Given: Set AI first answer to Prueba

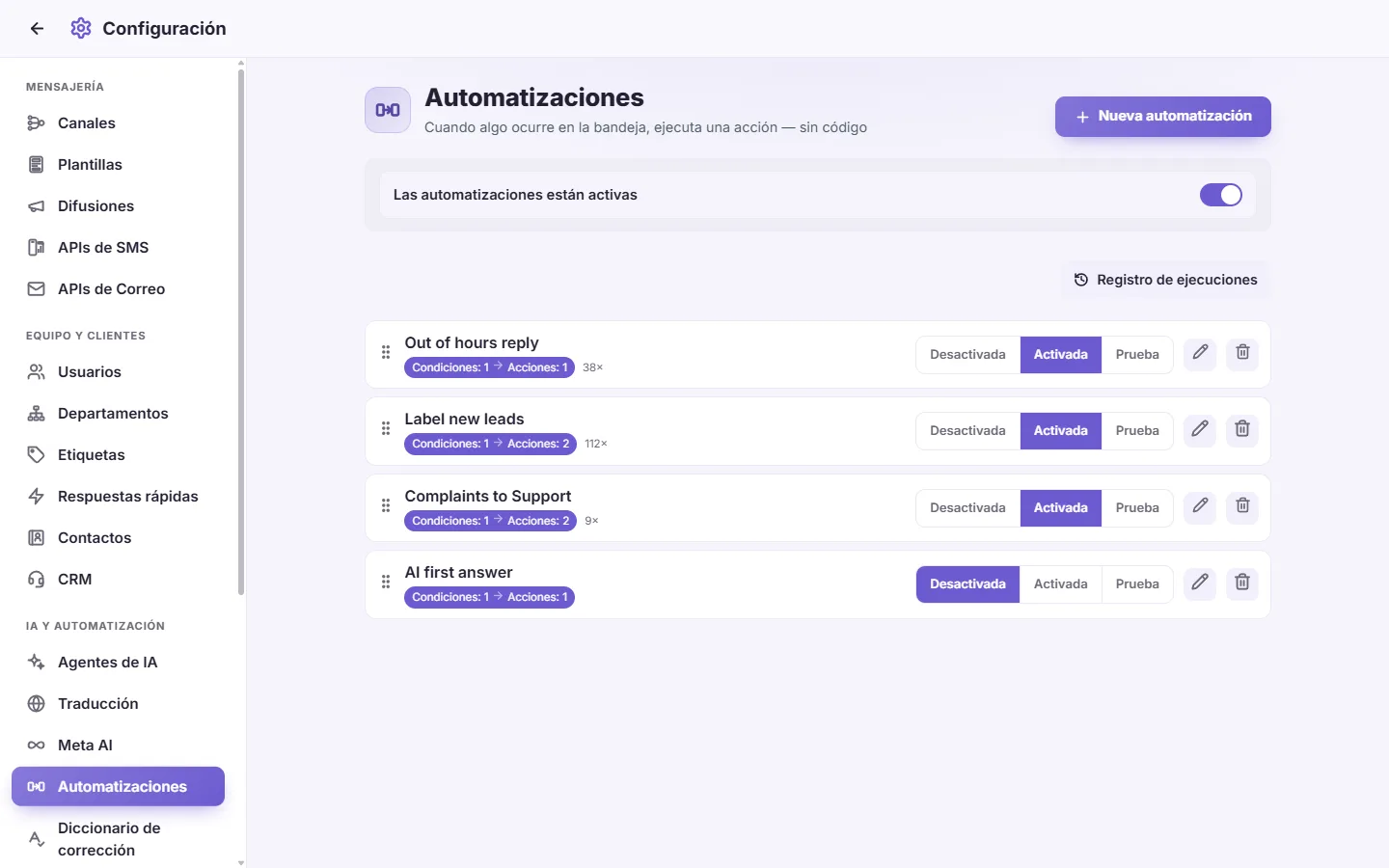Looking at the screenshot, I should pos(1137,584).
